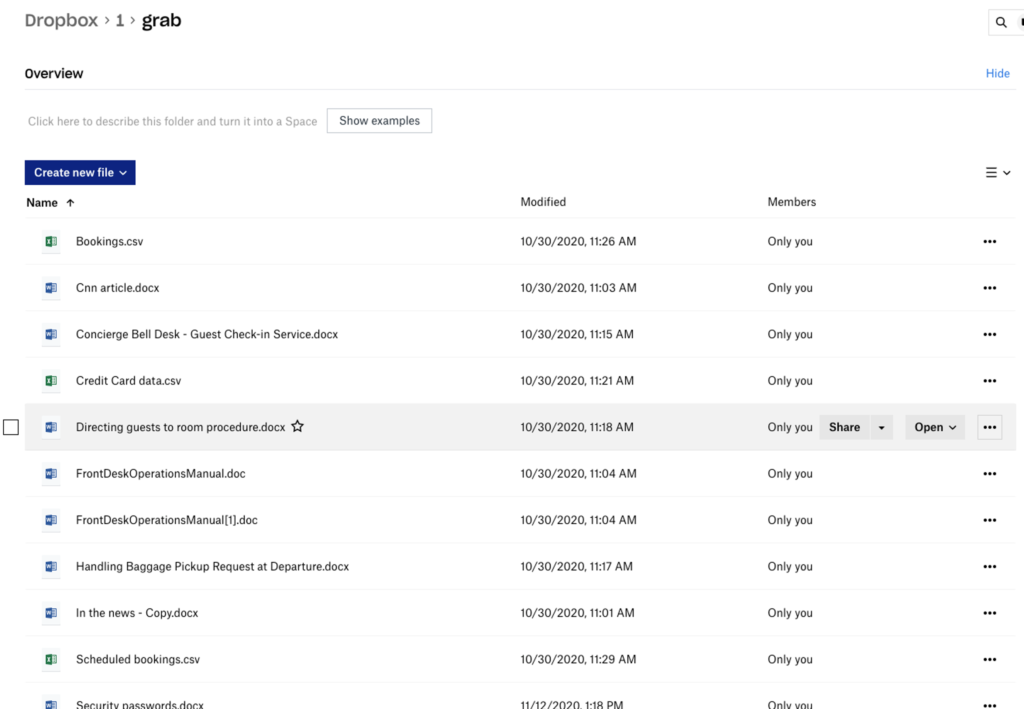The image size is (1024, 709).
Task: Change the list view layout option
Action: pyautogui.click(x=997, y=173)
